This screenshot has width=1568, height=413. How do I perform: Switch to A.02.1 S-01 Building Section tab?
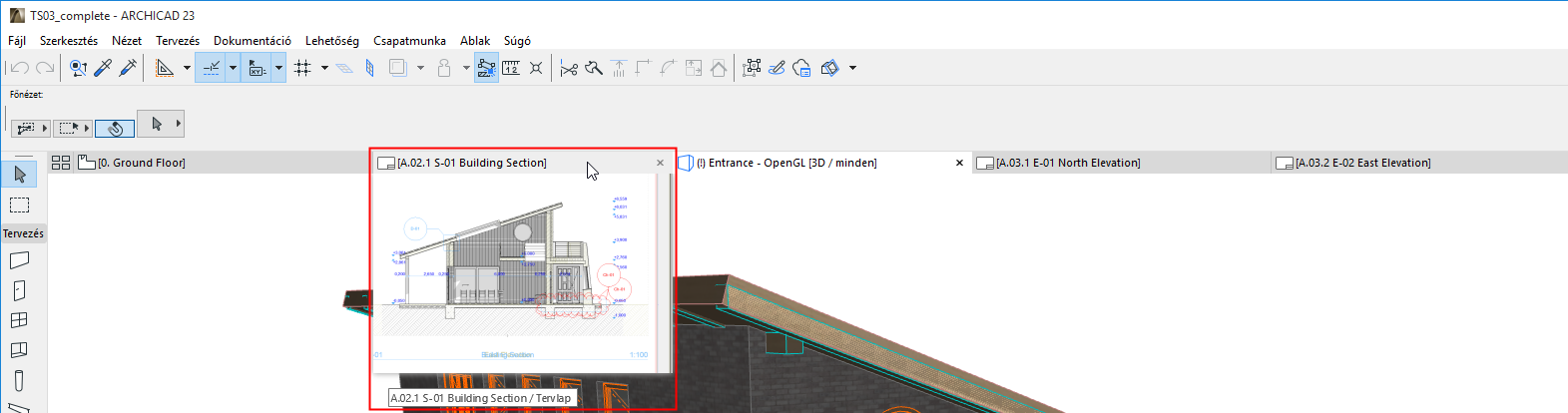(x=522, y=163)
